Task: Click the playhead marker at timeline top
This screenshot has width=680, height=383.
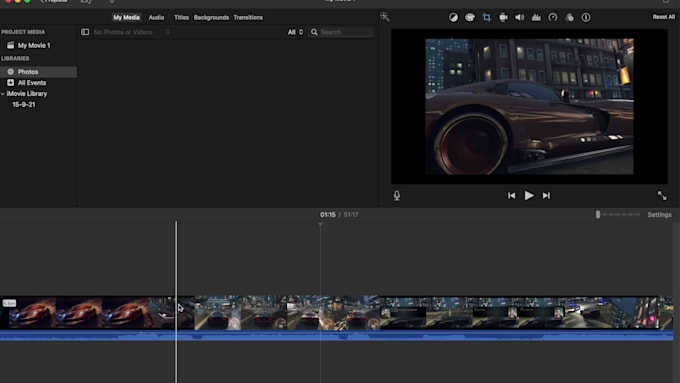Action: 320,224
